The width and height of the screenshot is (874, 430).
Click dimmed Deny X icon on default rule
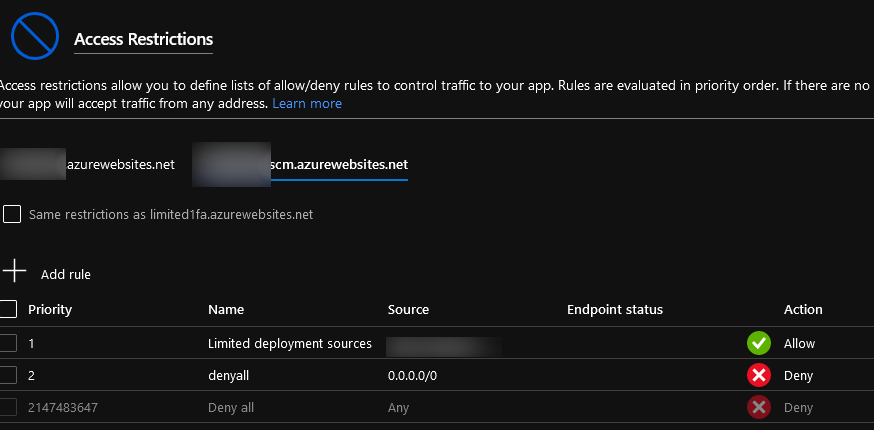pos(758,408)
